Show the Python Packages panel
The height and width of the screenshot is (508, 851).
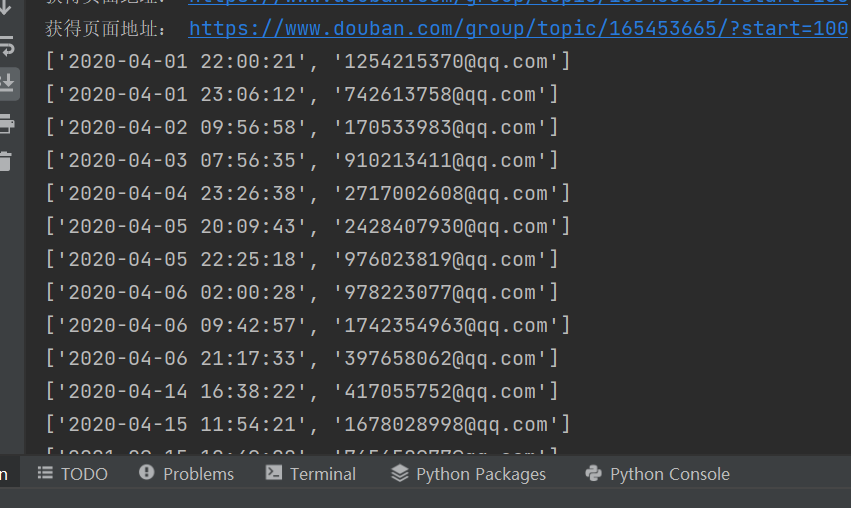(469, 474)
